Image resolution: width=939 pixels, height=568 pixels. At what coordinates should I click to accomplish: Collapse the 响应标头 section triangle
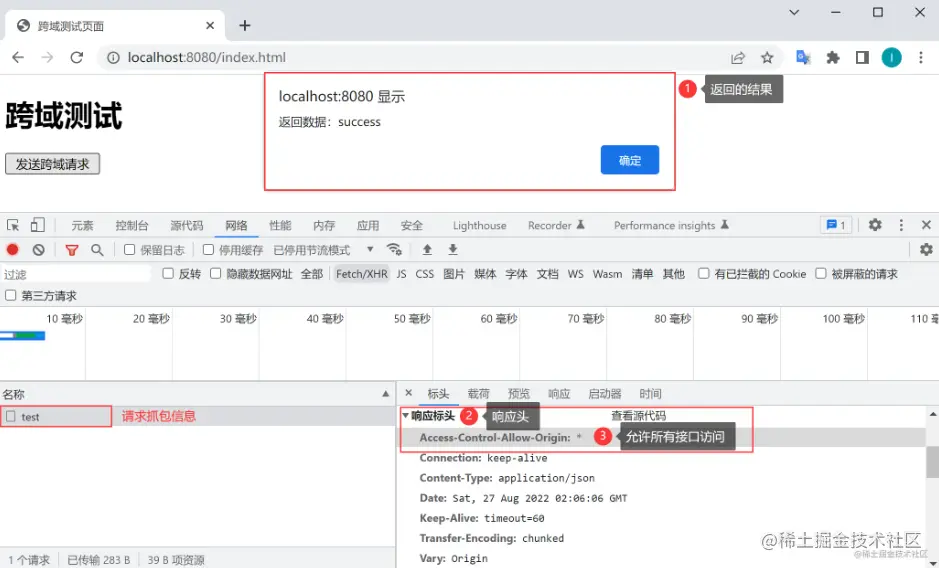tap(405, 415)
